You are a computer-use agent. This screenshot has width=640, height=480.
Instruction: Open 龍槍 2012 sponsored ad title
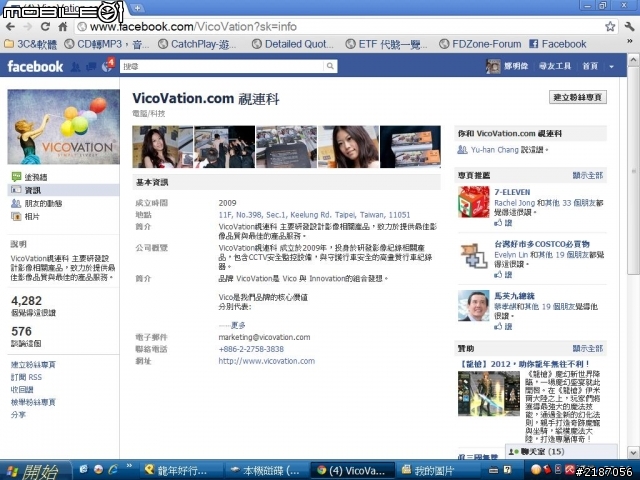(523, 364)
